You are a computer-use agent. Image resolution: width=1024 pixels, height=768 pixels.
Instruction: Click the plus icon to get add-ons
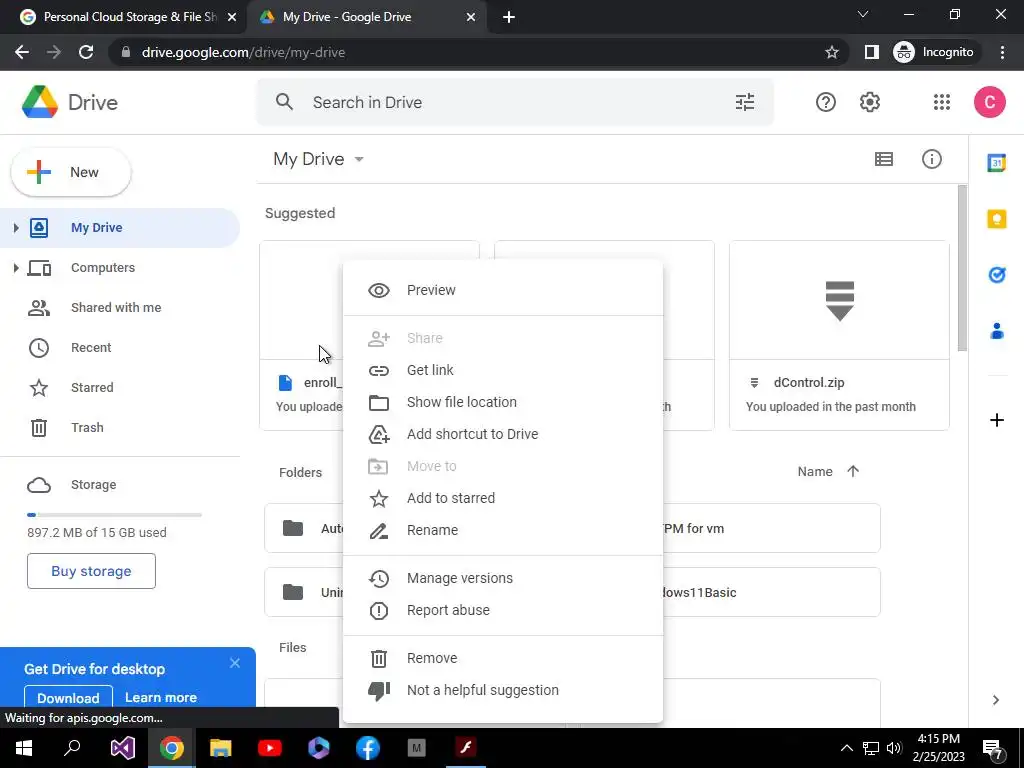(x=997, y=420)
